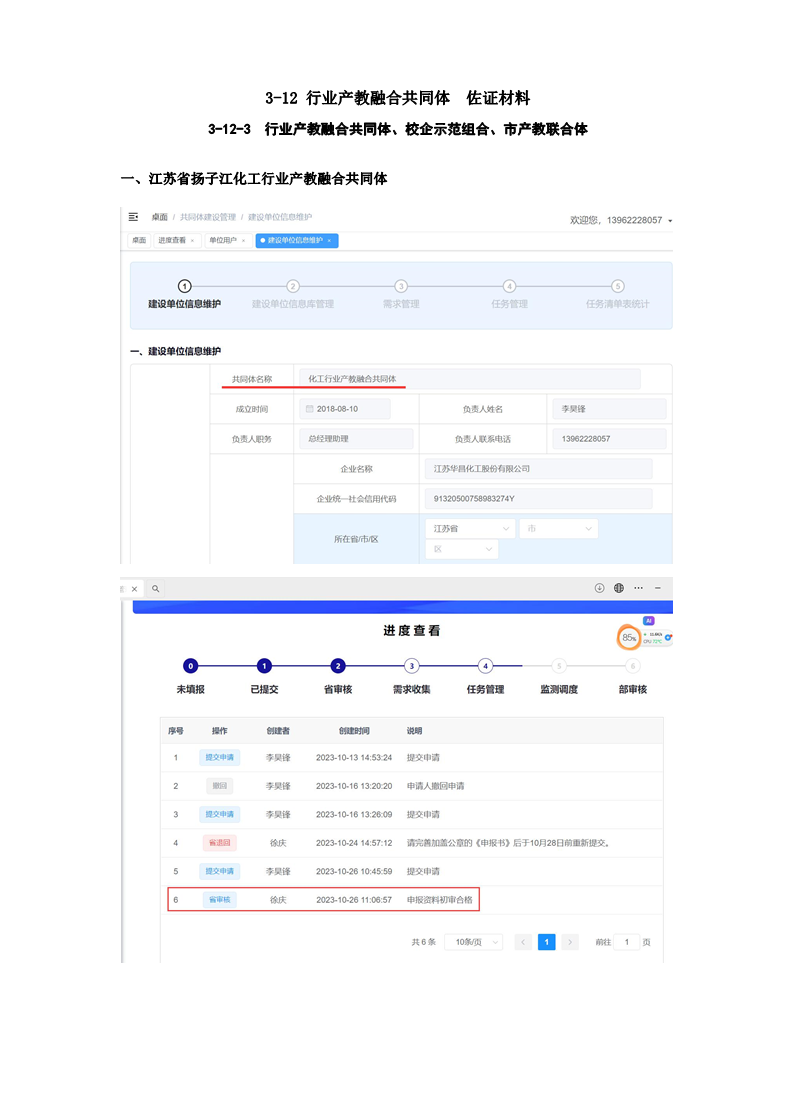Screen dimensions: 794x1108
Task: Click the 85% orange performance circle
Action: pos(629,637)
